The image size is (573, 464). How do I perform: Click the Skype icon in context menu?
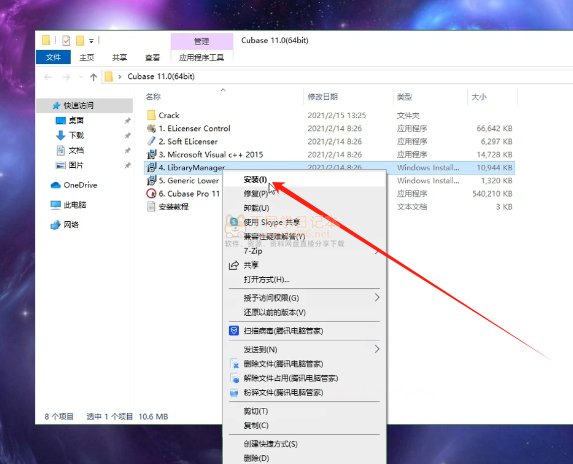234,222
